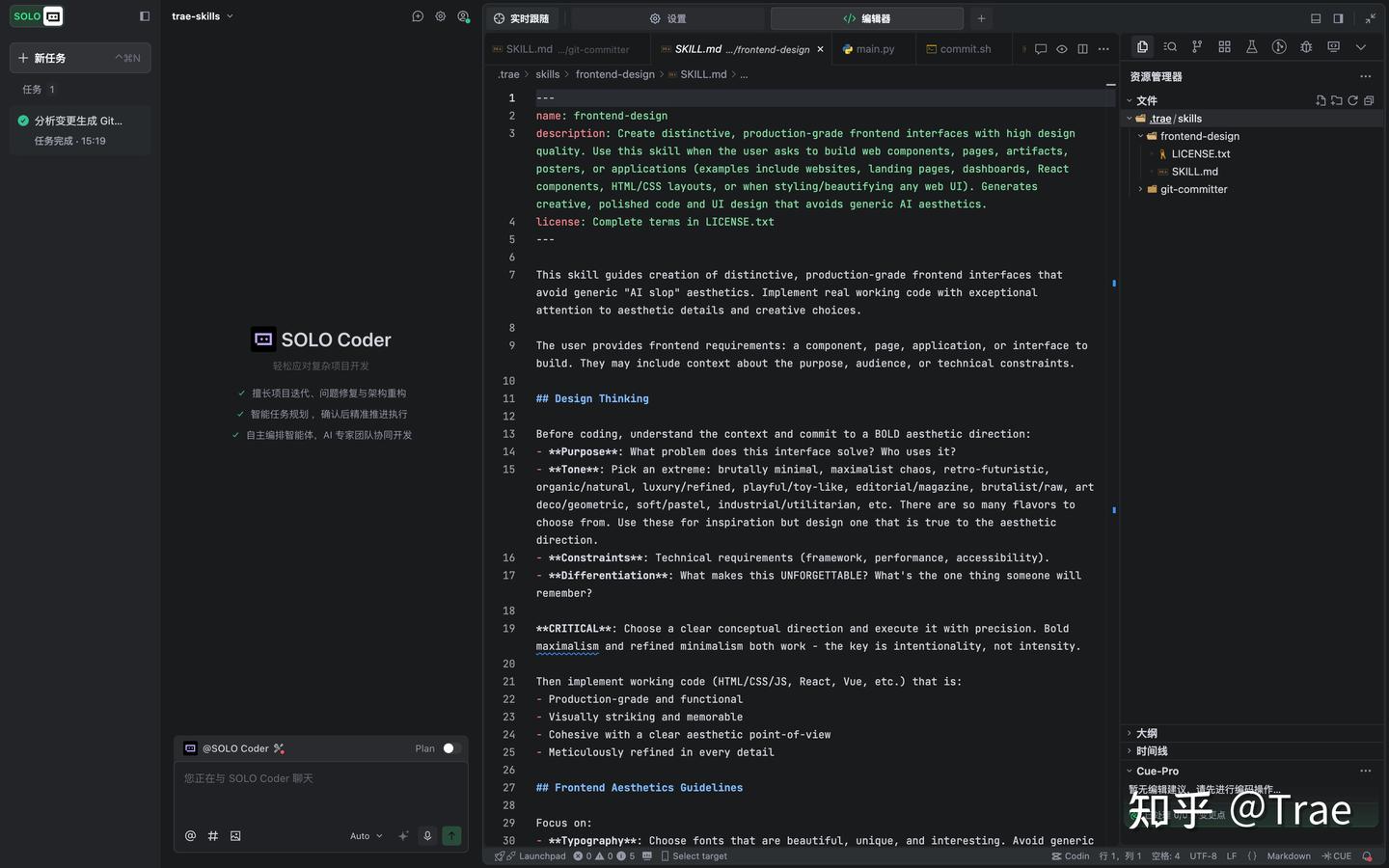The image size is (1389, 868).
Task: Click the Markdown language mode
Action: pyautogui.click(x=1289, y=856)
